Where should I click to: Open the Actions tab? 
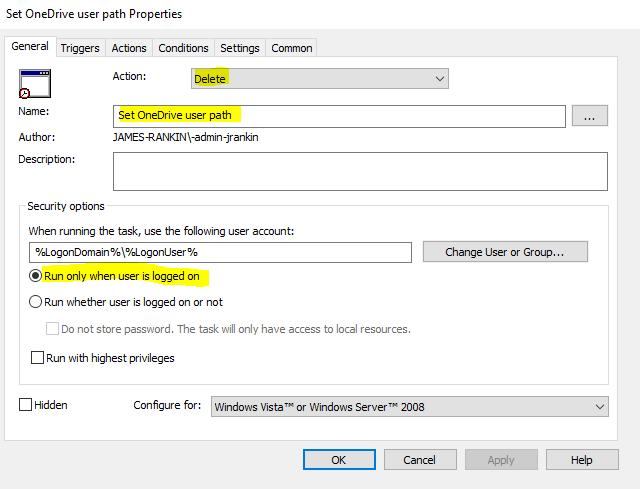point(129,48)
